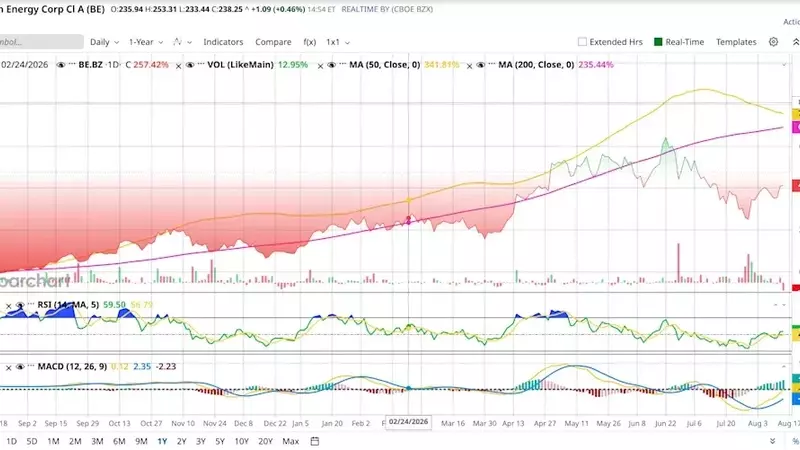Click the RSI value 59.50
The height and width of the screenshot is (450, 800).
click(114, 305)
